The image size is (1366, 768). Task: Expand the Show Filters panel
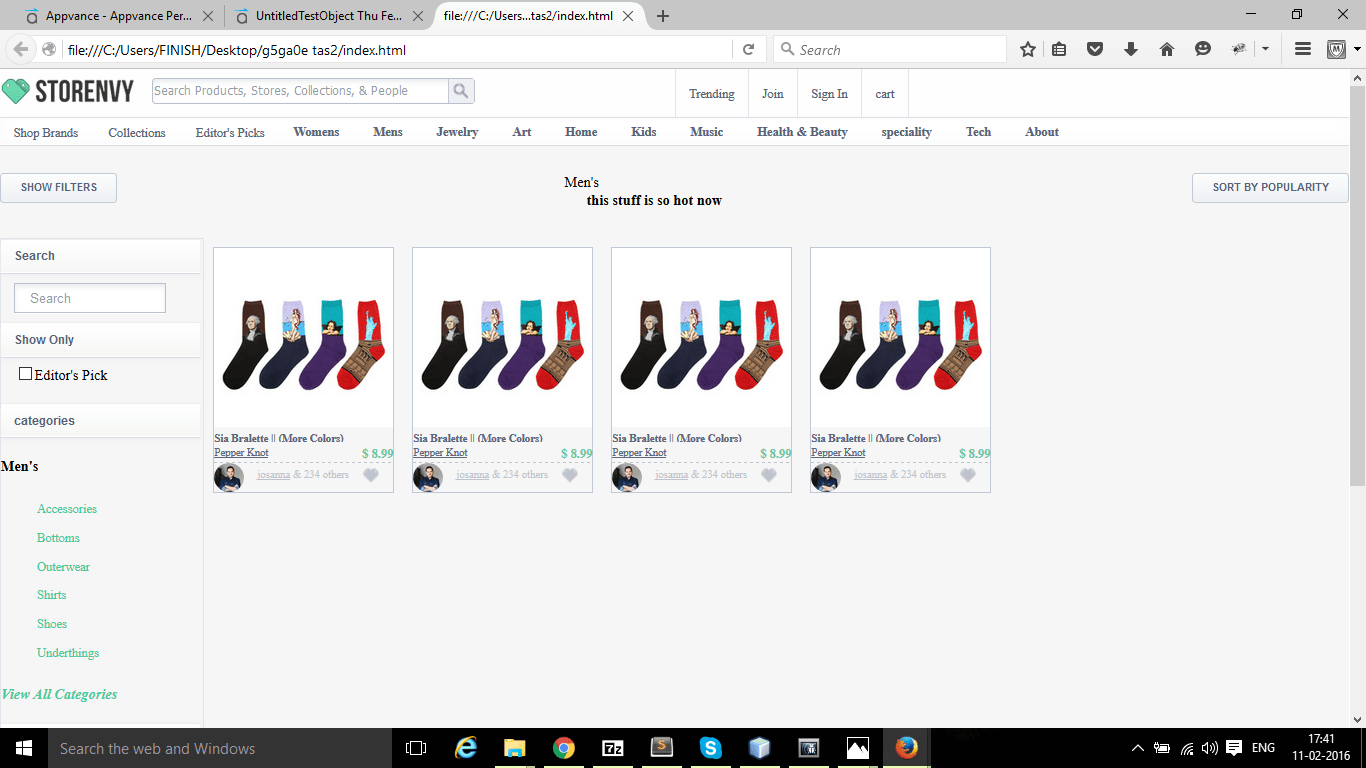58,188
